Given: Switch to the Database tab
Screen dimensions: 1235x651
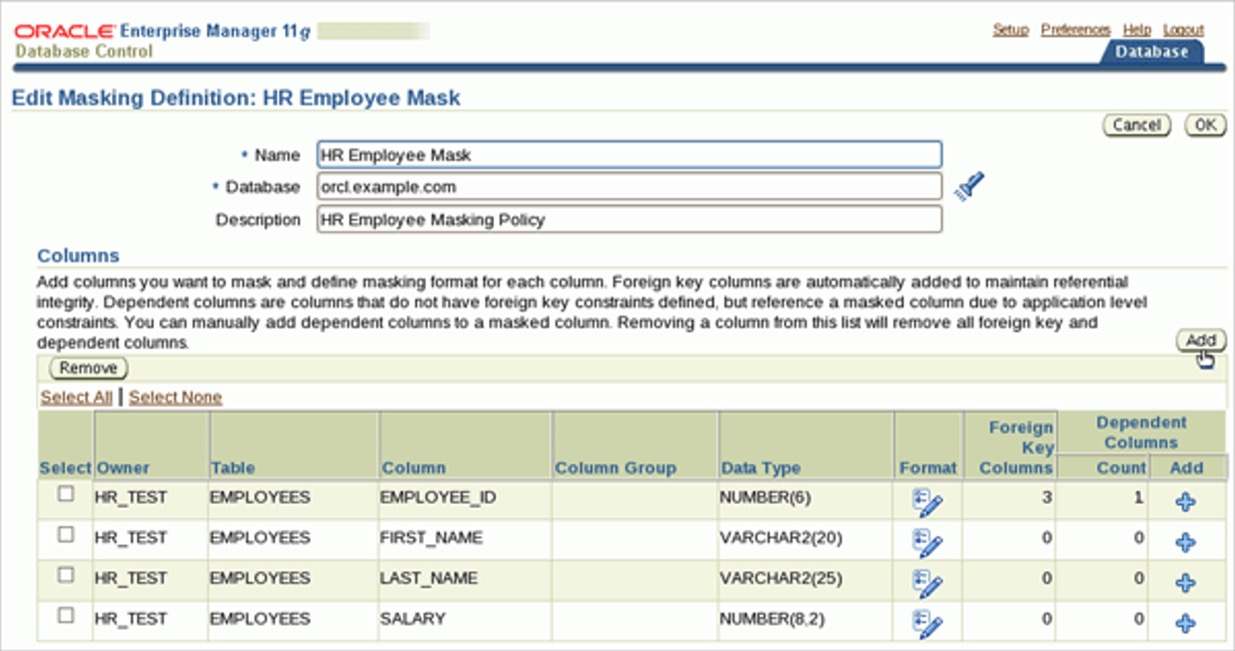Looking at the screenshot, I should pos(1152,52).
